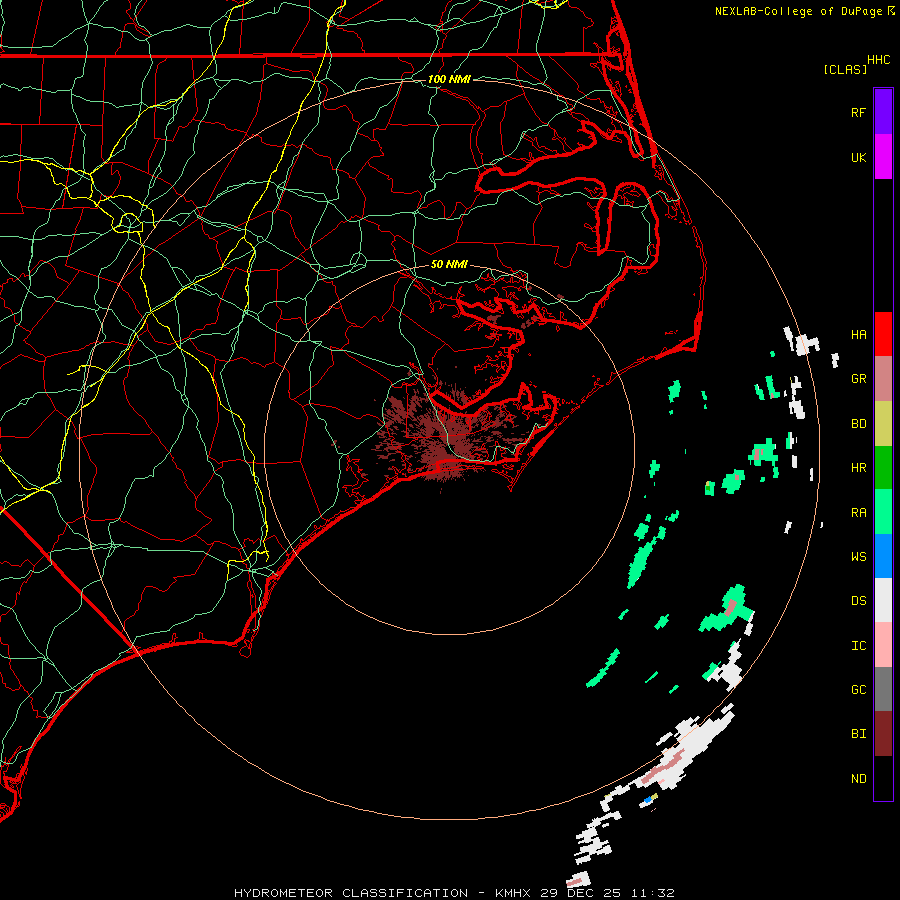The height and width of the screenshot is (900, 900).
Task: Click the ND legend label
Action: 858,778
